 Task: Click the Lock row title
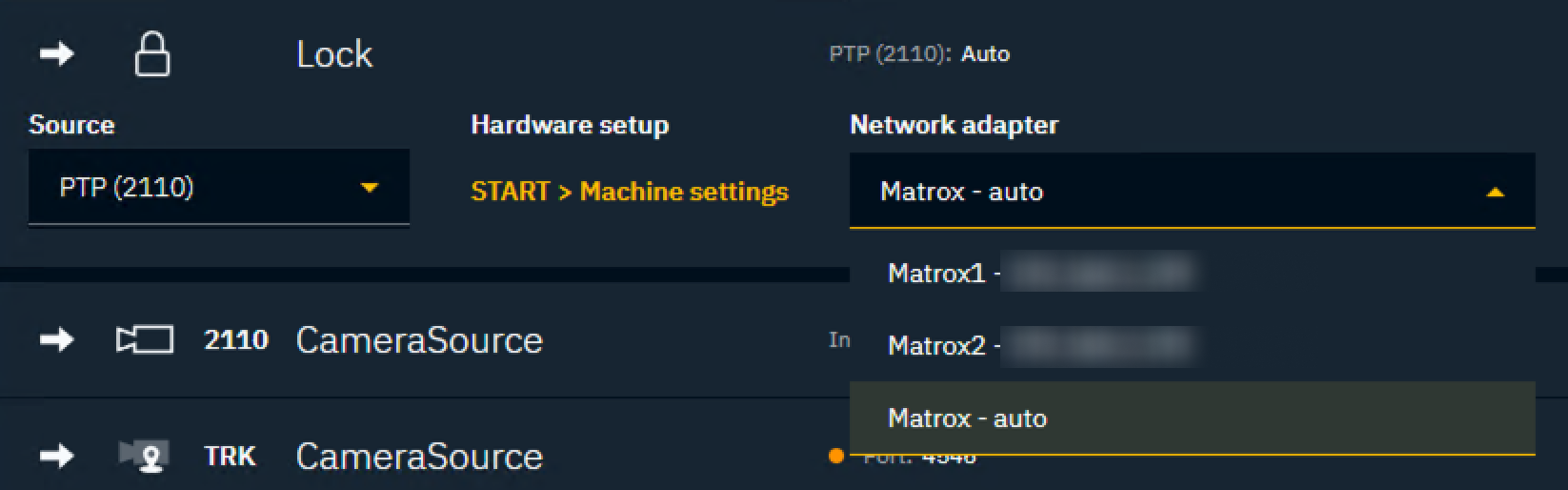[x=334, y=54]
